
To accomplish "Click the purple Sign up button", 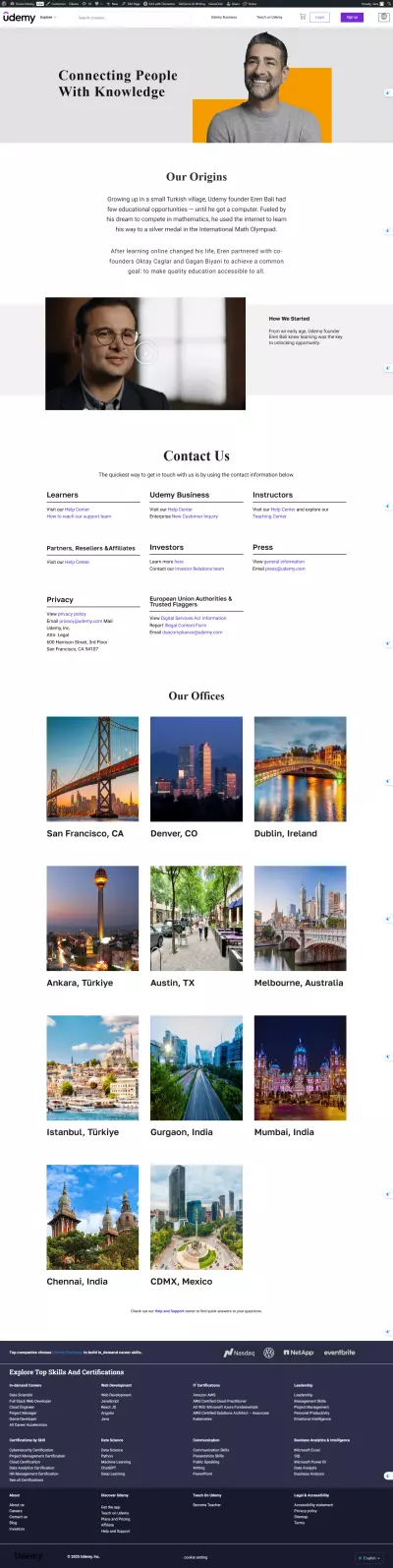I will [352, 17].
